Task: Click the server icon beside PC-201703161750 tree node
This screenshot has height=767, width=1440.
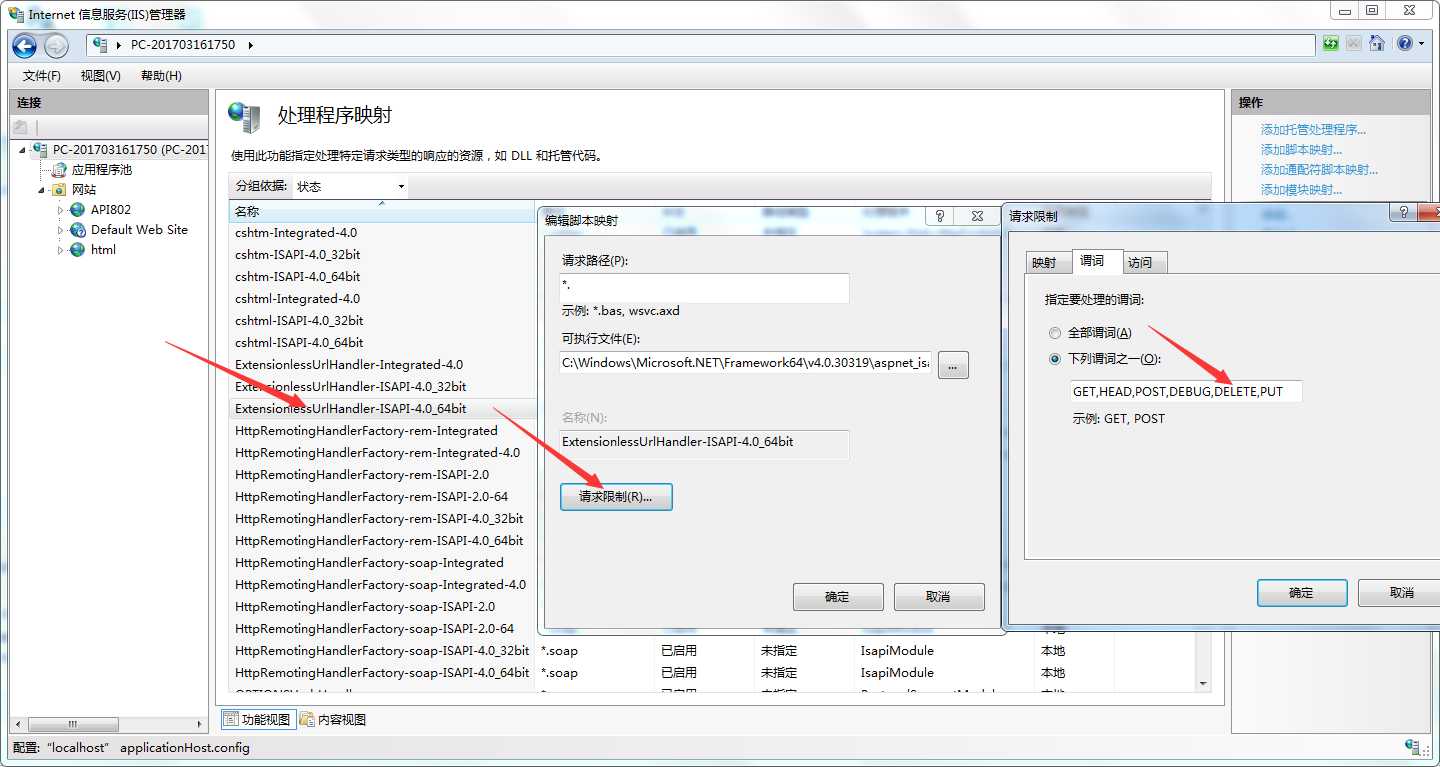Action: pos(39,149)
